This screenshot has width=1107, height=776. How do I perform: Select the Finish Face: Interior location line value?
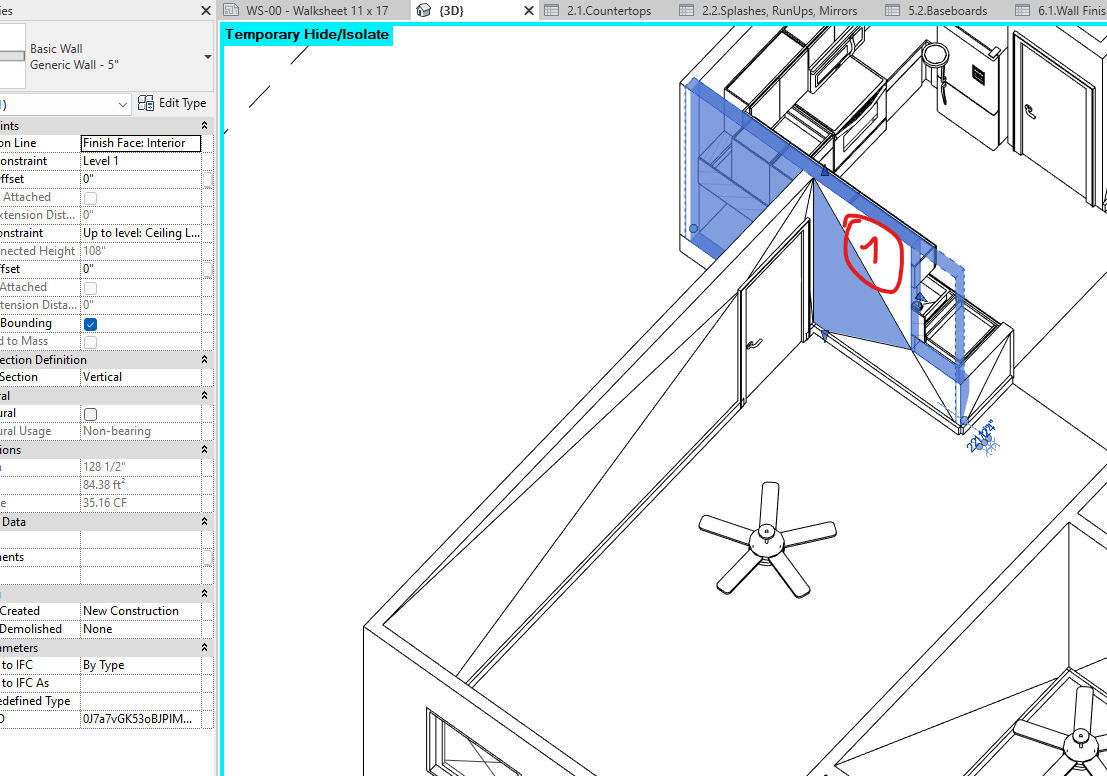140,142
